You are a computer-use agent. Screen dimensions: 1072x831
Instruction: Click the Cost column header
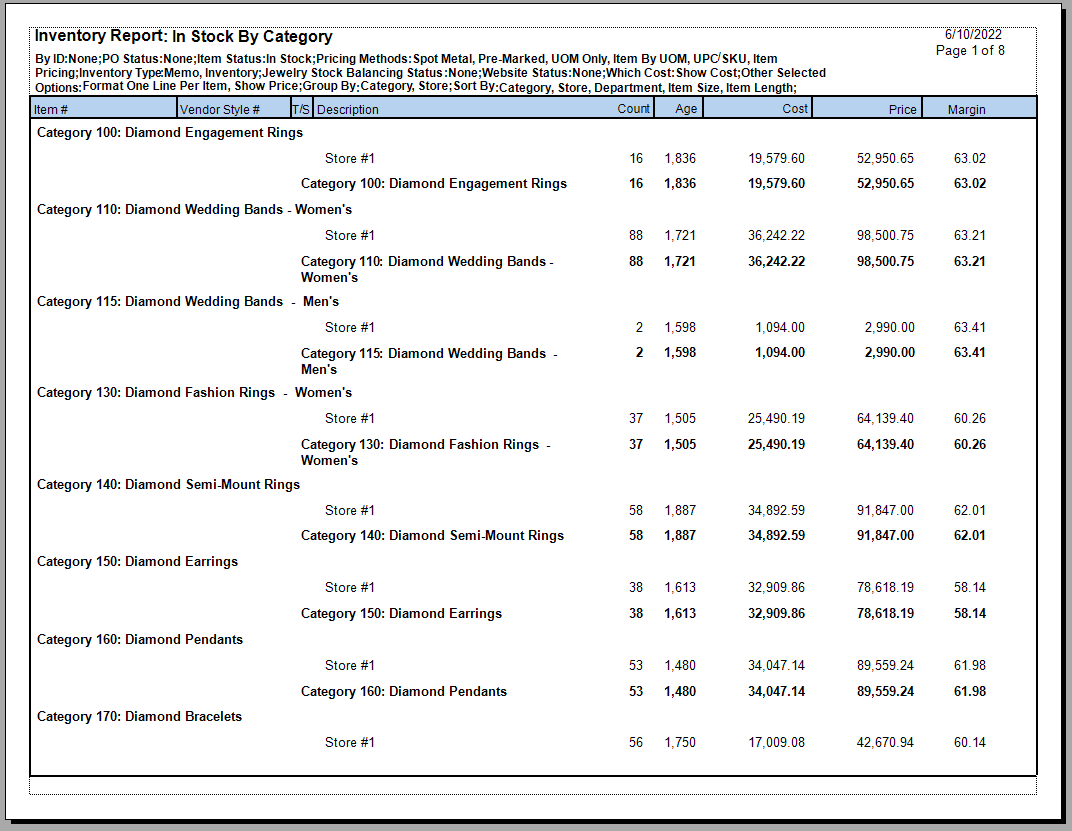[795, 108]
